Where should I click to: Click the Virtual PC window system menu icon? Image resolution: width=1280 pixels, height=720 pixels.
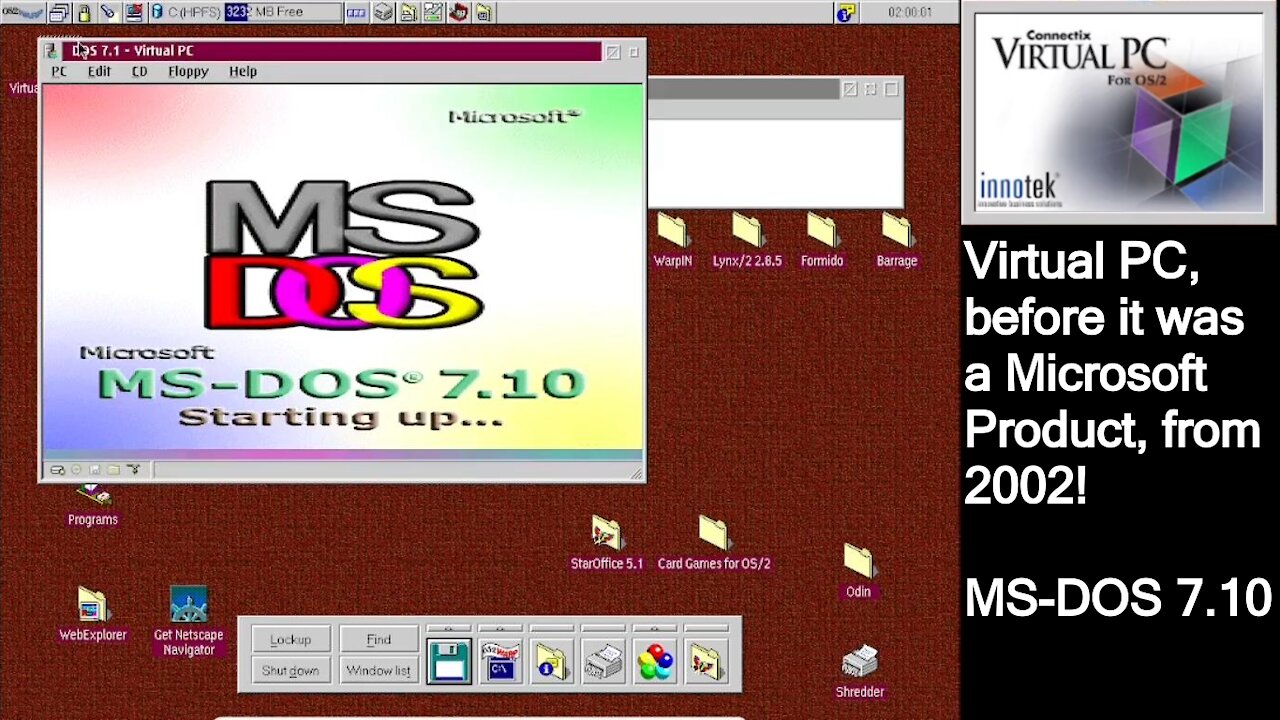52,50
